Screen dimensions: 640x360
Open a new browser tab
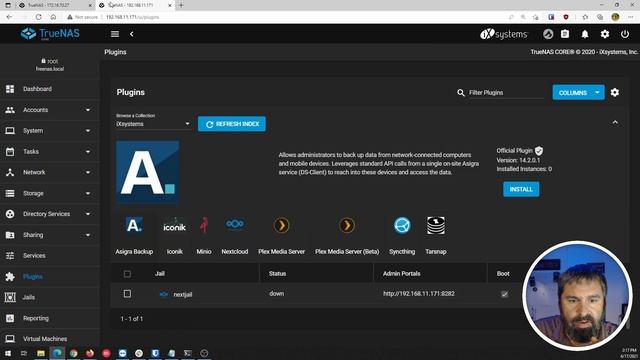(181, 5)
